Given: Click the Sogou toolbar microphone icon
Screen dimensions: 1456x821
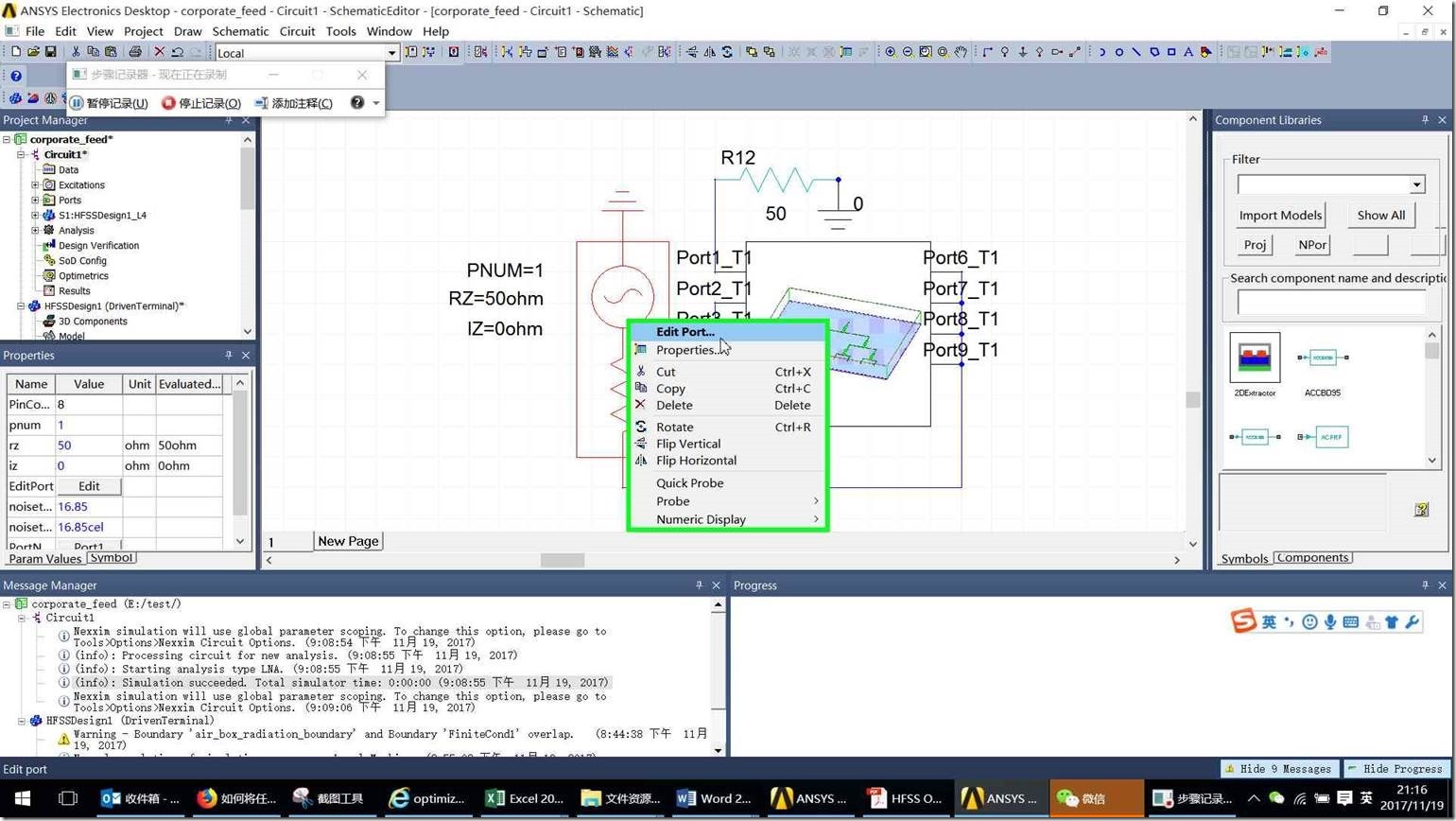Looking at the screenshot, I should pos(1330,621).
